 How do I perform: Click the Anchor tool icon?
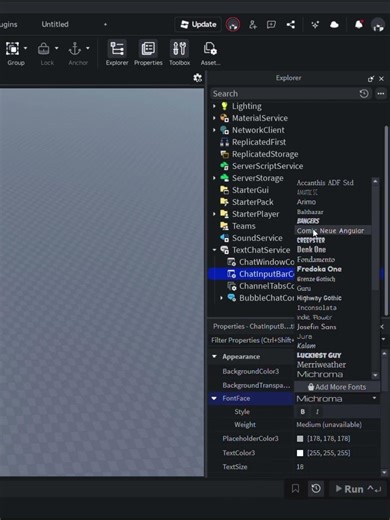(75, 49)
